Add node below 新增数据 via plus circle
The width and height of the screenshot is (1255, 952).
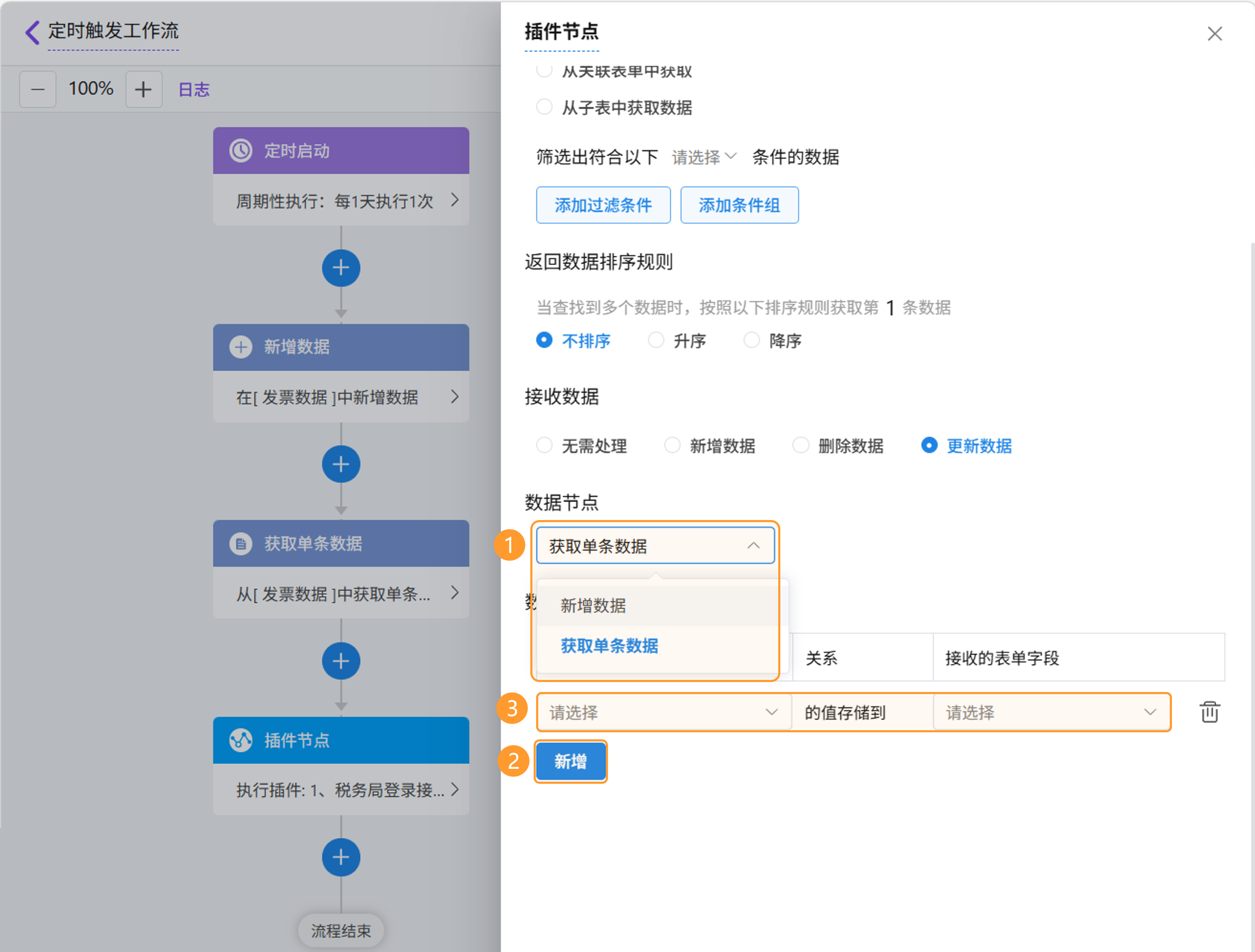click(x=341, y=464)
